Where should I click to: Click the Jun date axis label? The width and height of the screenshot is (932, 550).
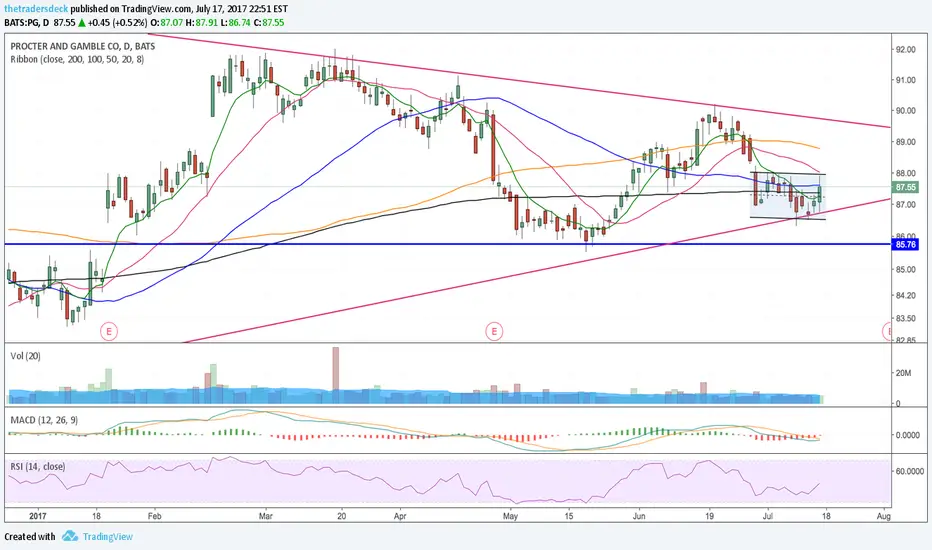pyautogui.click(x=639, y=516)
